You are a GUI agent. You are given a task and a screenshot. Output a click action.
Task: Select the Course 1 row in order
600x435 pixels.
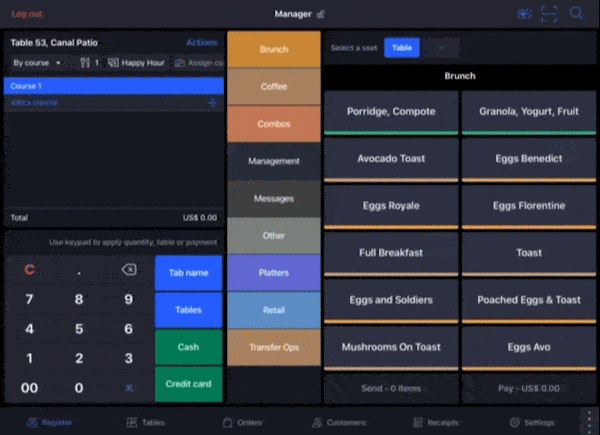pyautogui.click(x=112, y=87)
